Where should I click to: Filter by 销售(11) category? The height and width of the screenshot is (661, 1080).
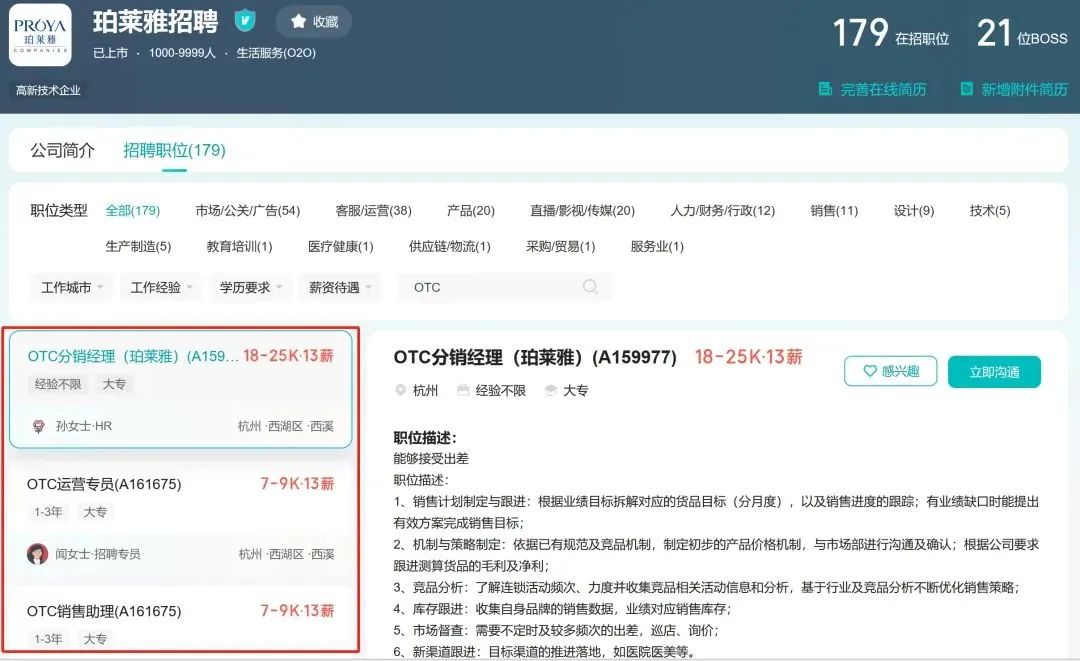click(834, 211)
